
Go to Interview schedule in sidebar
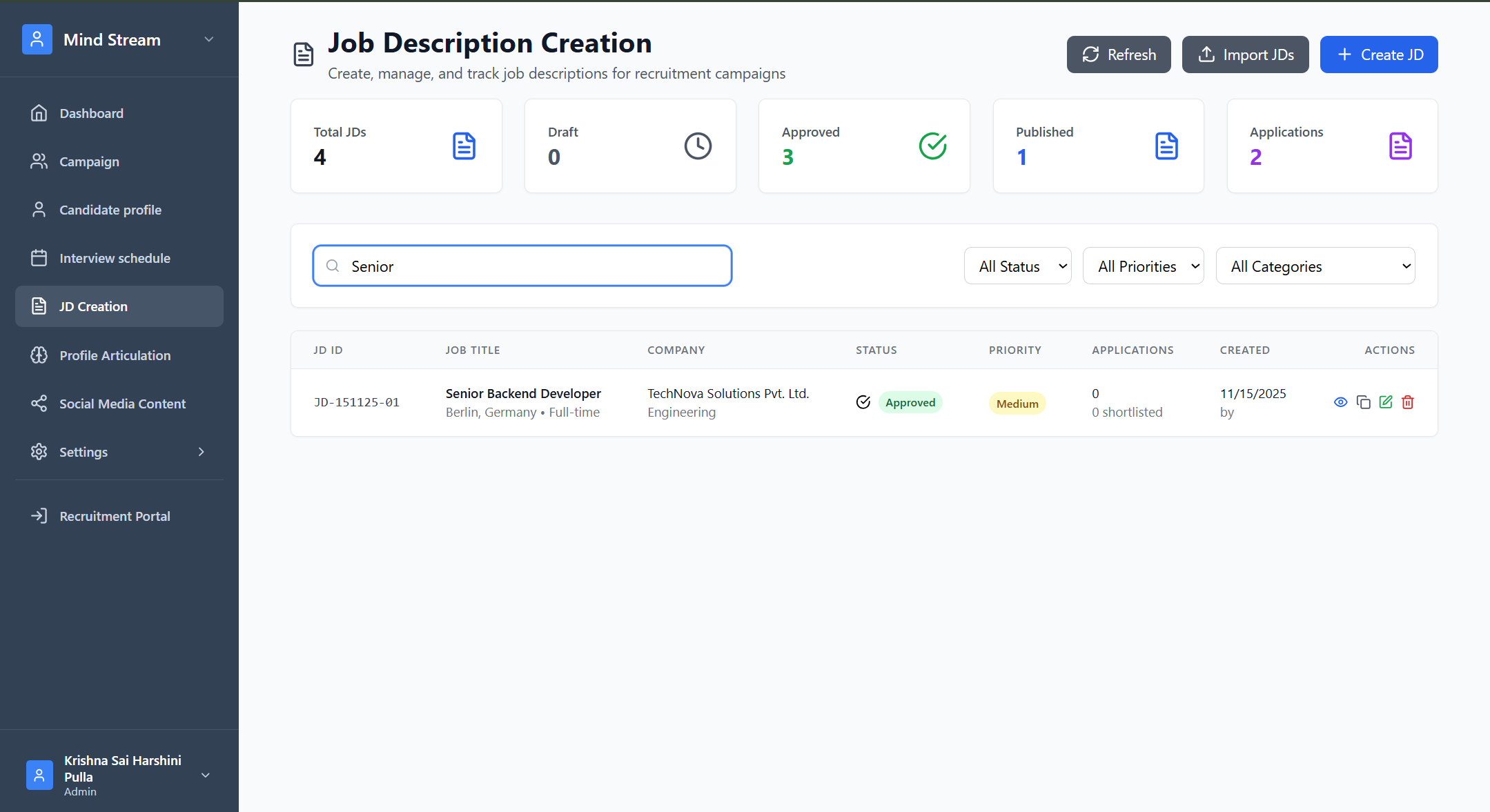tap(115, 258)
